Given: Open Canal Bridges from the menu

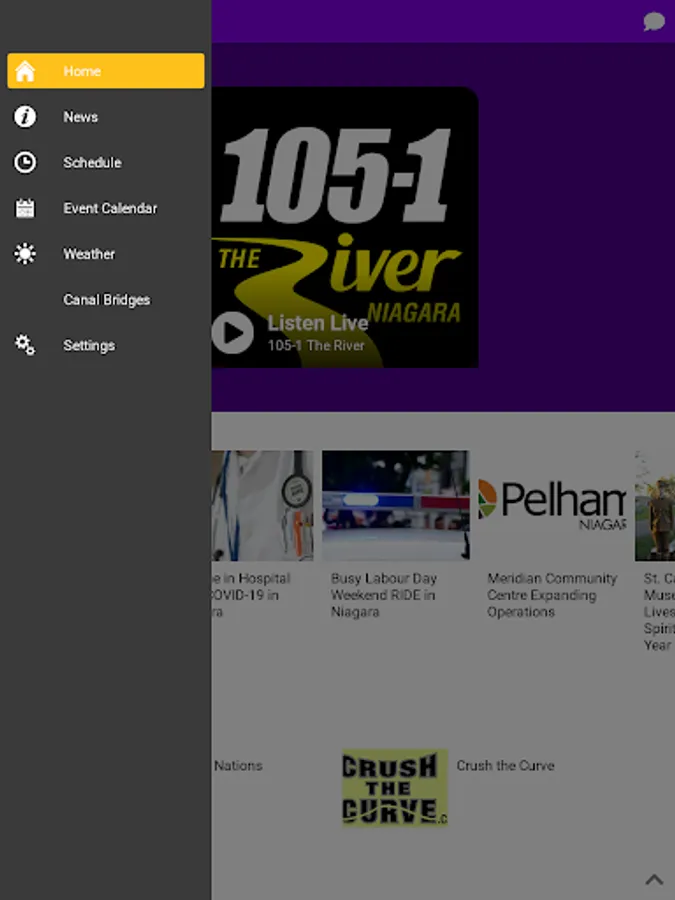Looking at the screenshot, I should (106, 300).
